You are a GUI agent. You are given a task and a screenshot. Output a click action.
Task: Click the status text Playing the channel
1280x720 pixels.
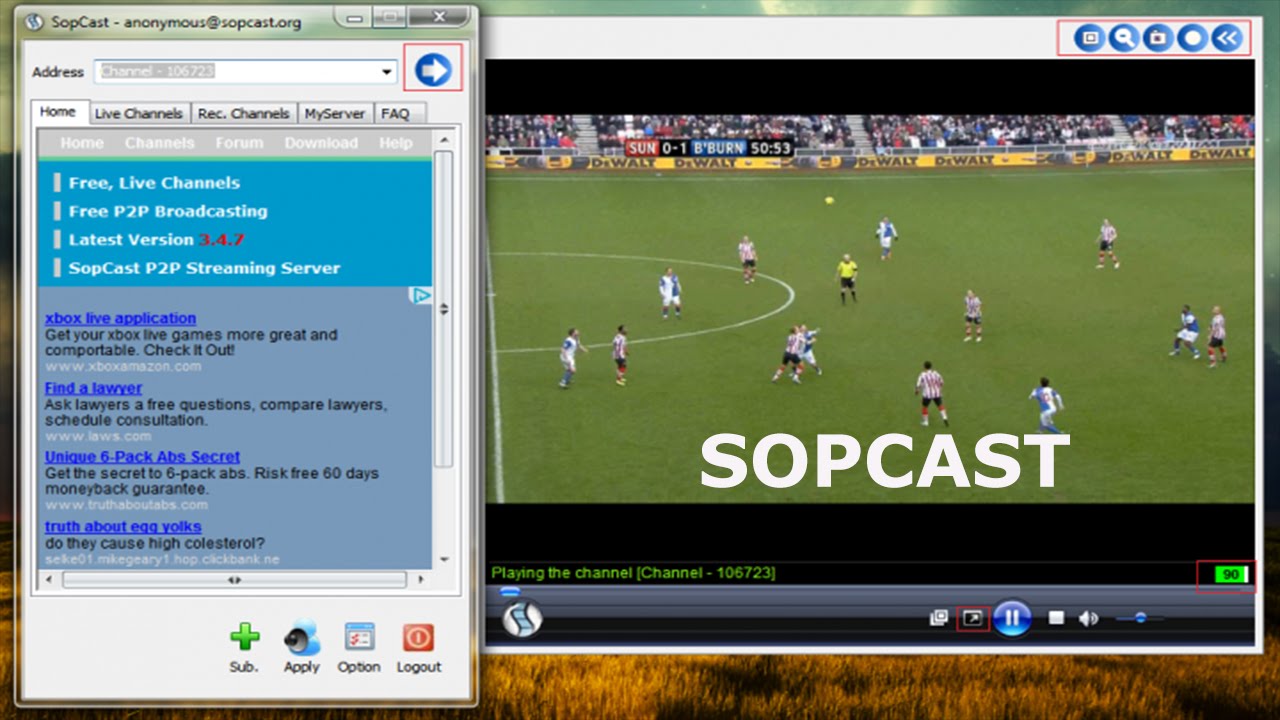[x=633, y=573]
